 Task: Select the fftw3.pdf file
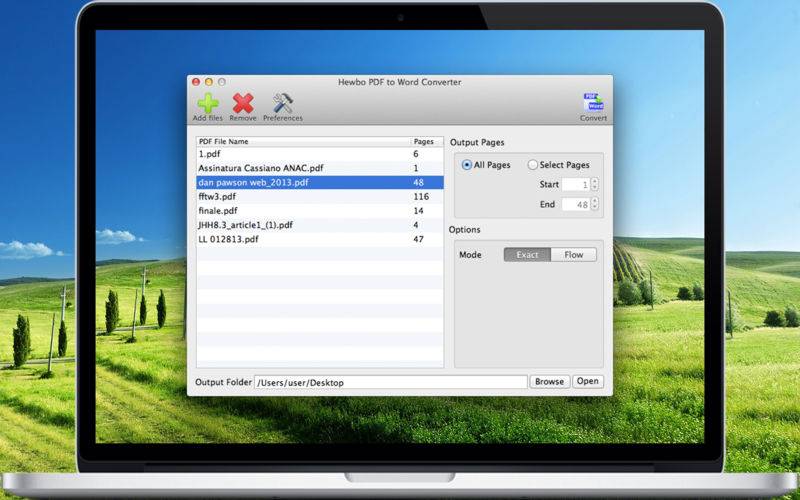coord(320,197)
